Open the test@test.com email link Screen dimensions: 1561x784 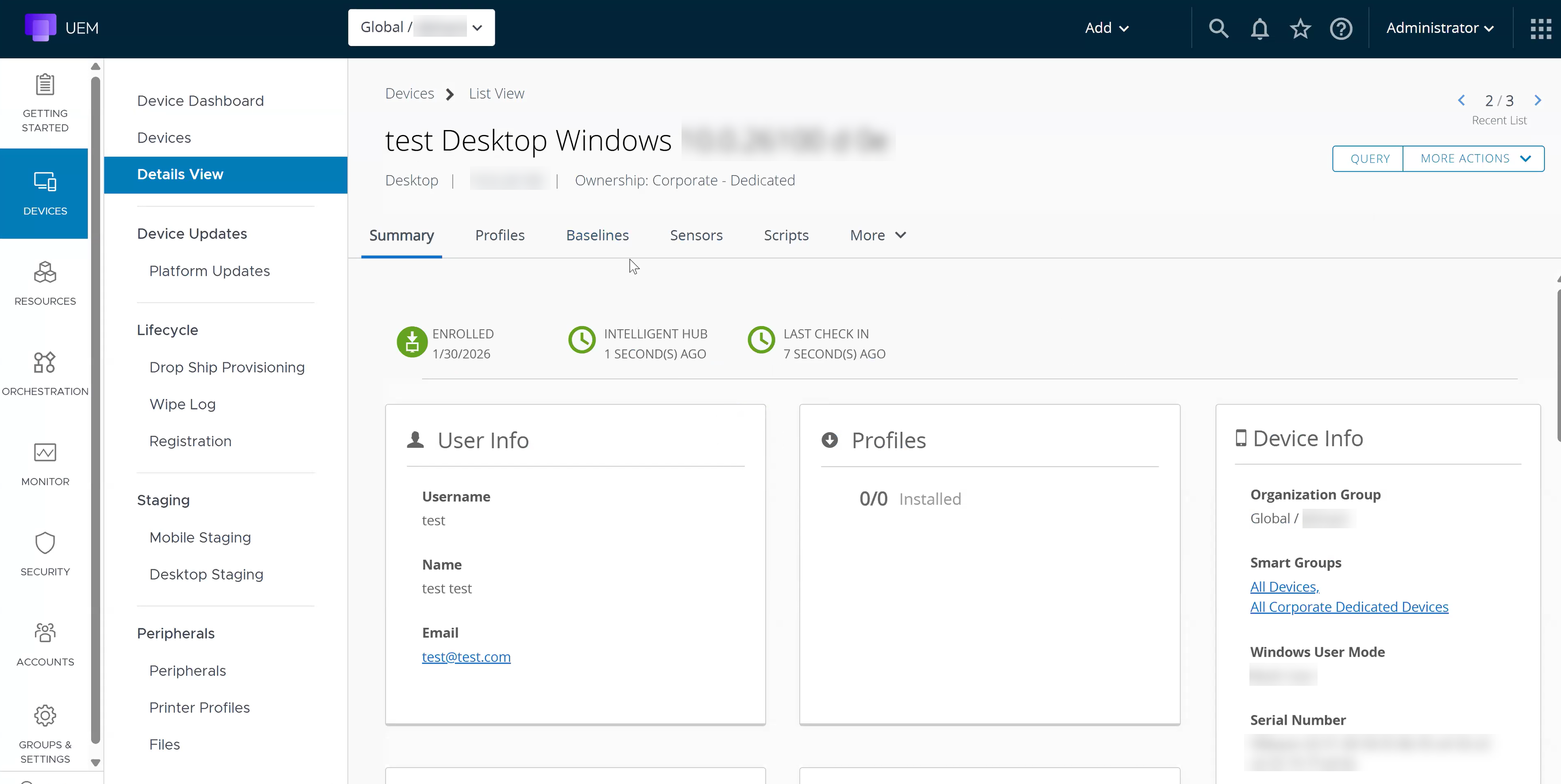(466, 657)
